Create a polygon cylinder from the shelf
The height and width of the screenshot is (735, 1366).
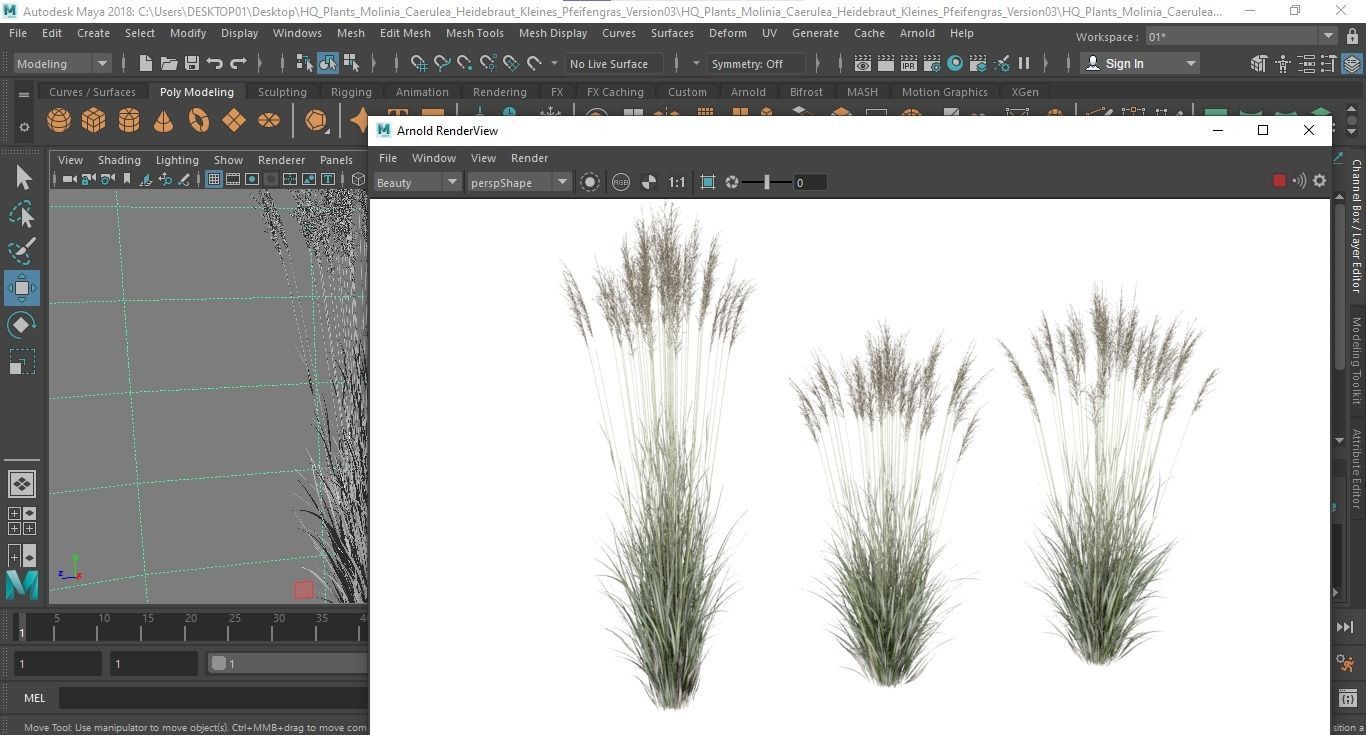click(x=129, y=121)
